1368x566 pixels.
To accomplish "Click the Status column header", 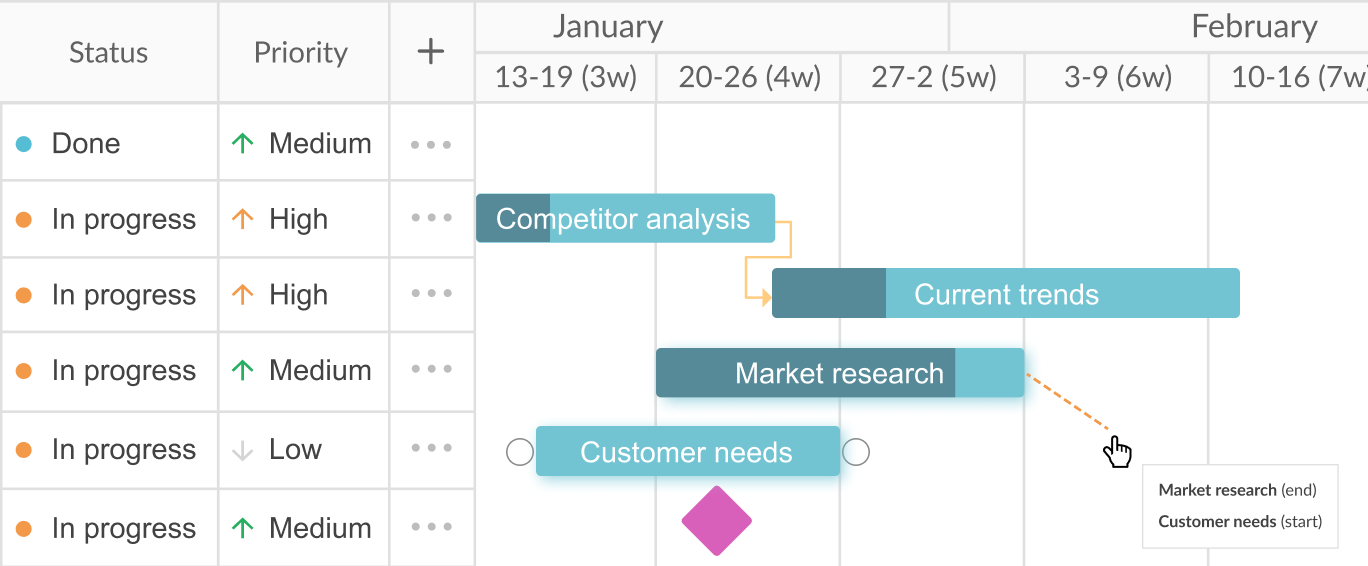I will click(x=108, y=52).
